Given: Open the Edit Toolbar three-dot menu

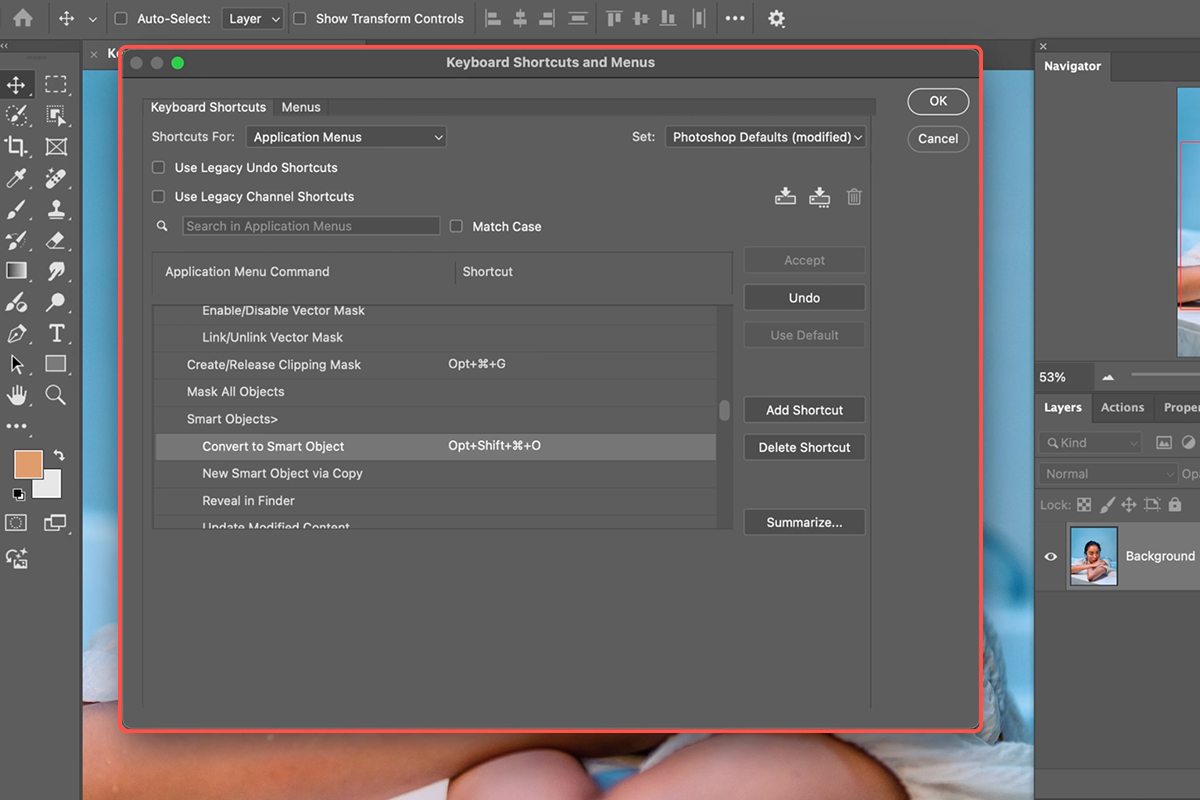Looking at the screenshot, I should tap(16, 426).
